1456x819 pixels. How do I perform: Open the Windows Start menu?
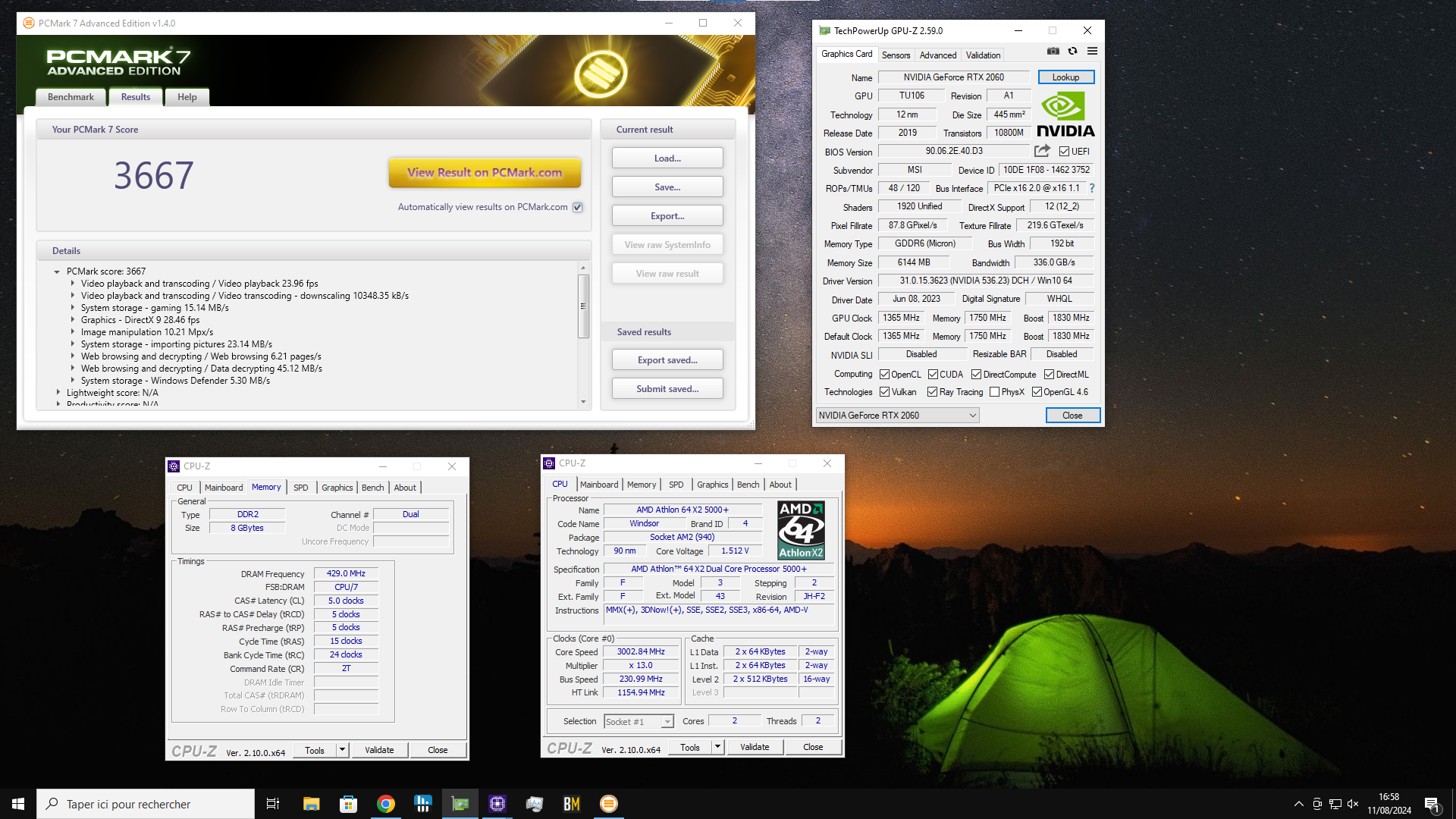click(18, 804)
